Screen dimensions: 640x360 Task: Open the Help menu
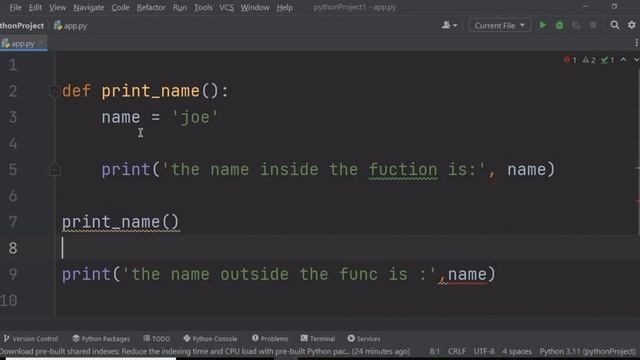(x=284, y=7)
